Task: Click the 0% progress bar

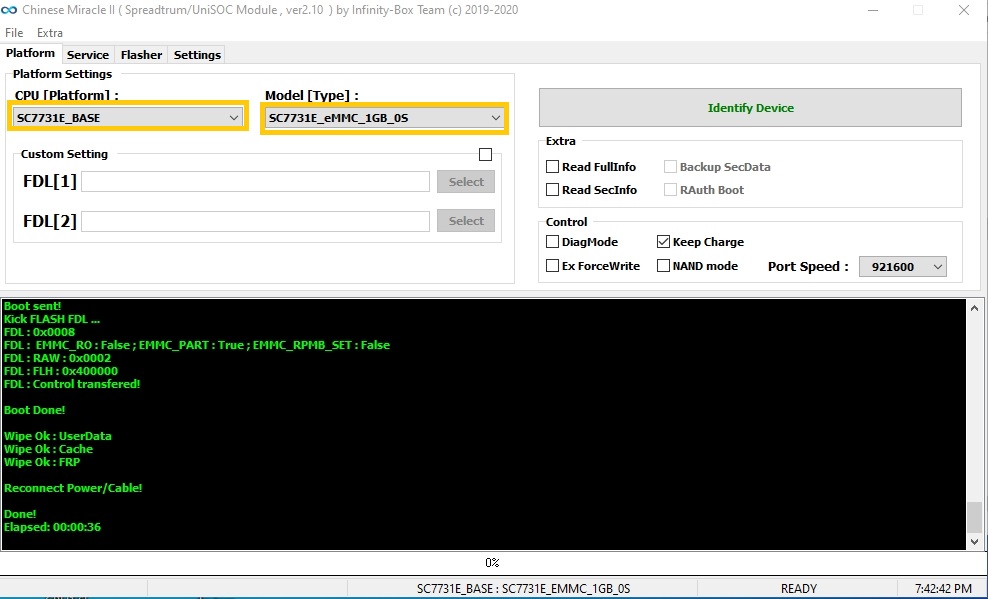Action: [x=492, y=562]
